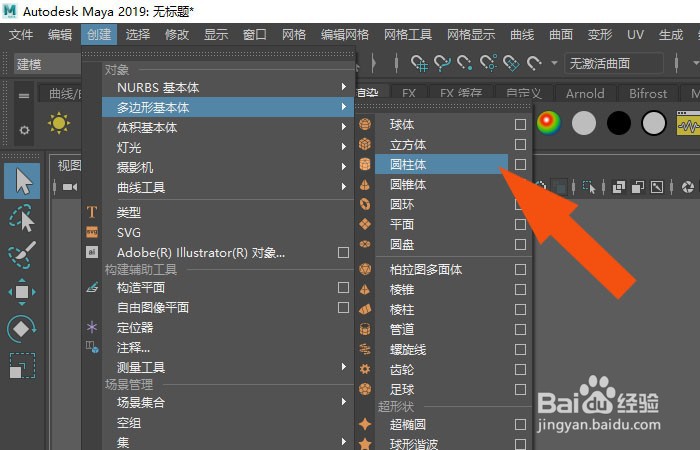Click the snap to point magnet icon
This screenshot has height=450, width=700.
point(464,63)
